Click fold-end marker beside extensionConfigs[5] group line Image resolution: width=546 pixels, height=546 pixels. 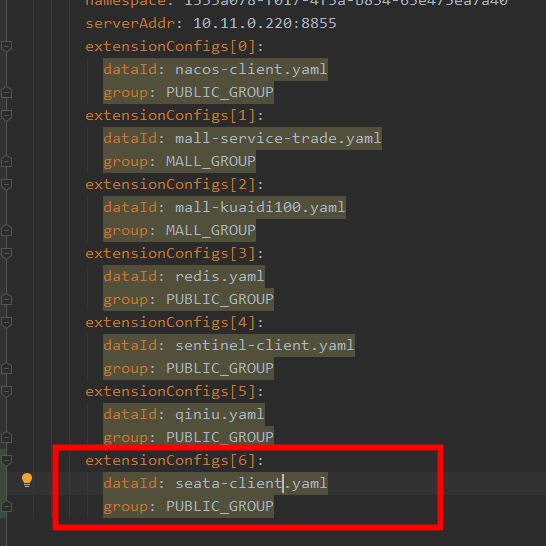tap(6, 437)
